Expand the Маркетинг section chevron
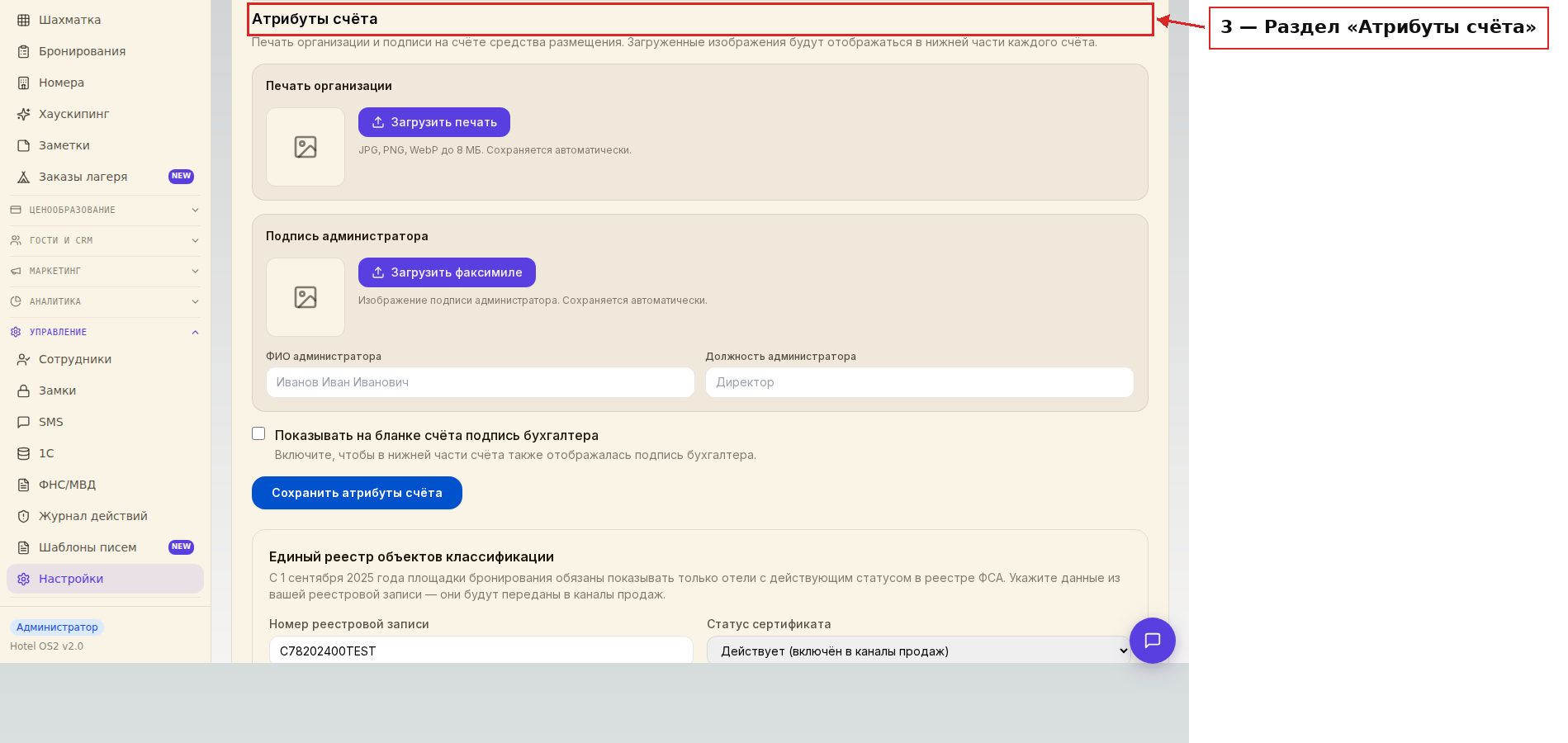1568x743 pixels. click(195, 271)
